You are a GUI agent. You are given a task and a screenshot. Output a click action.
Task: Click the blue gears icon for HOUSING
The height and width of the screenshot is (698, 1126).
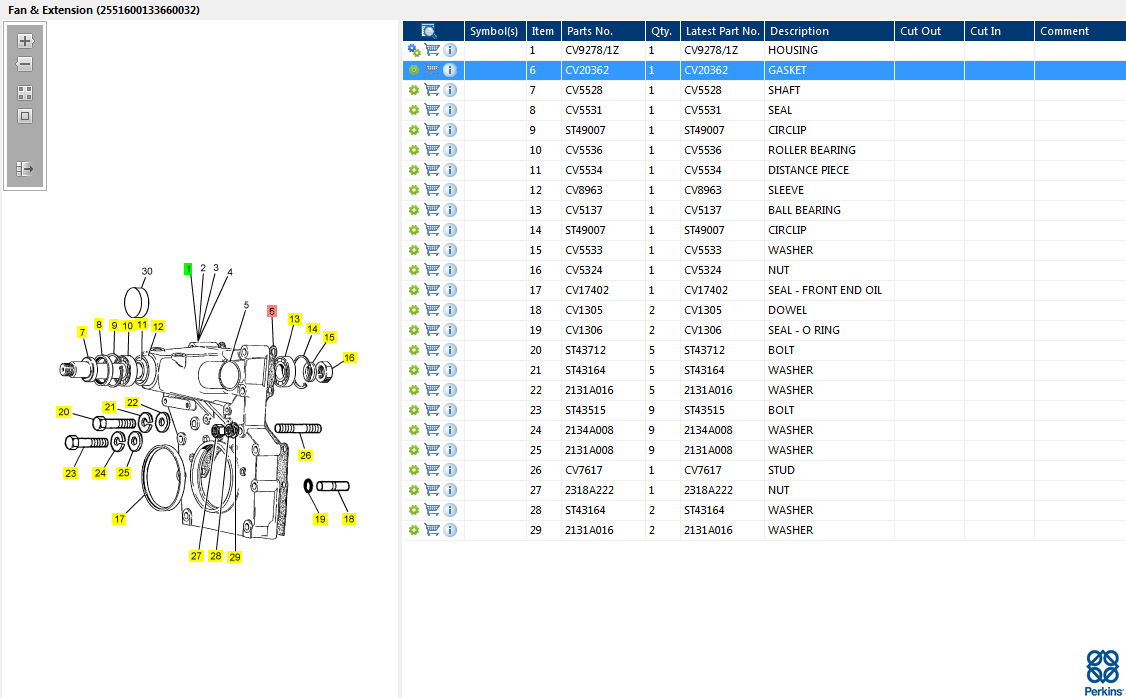(414, 50)
